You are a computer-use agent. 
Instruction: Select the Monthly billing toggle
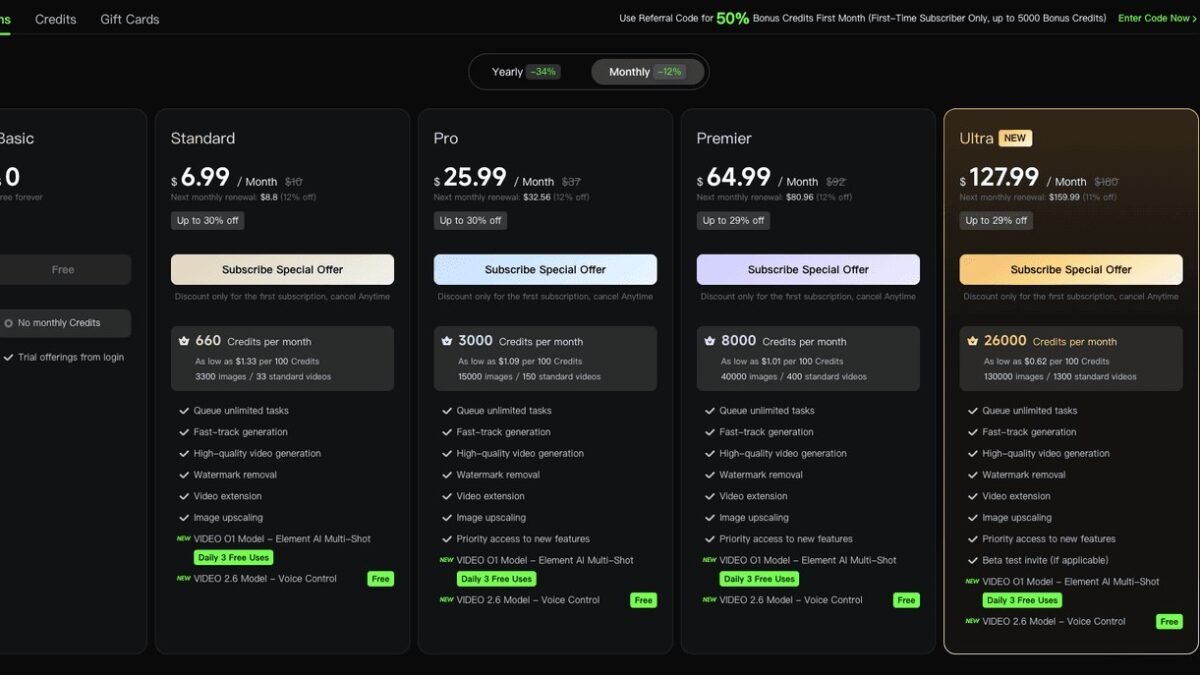(x=647, y=72)
